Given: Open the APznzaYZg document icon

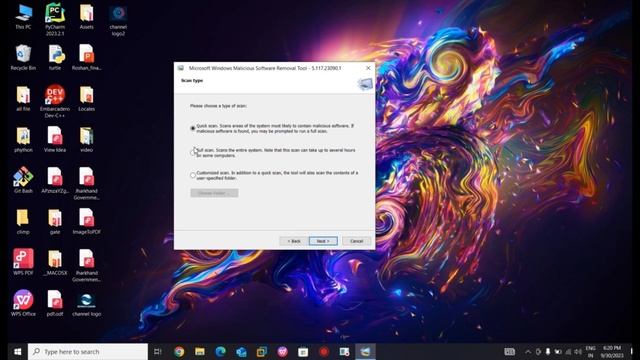Looking at the screenshot, I should 55,180.
